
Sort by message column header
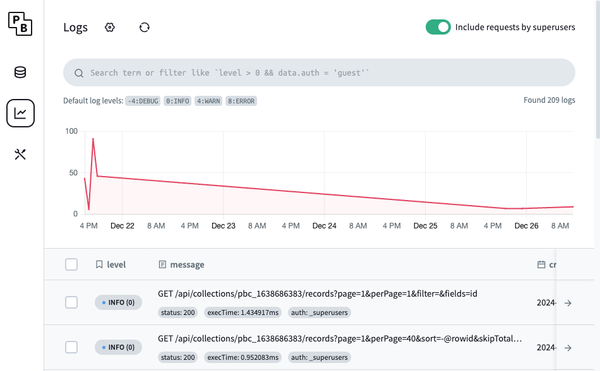(181, 265)
